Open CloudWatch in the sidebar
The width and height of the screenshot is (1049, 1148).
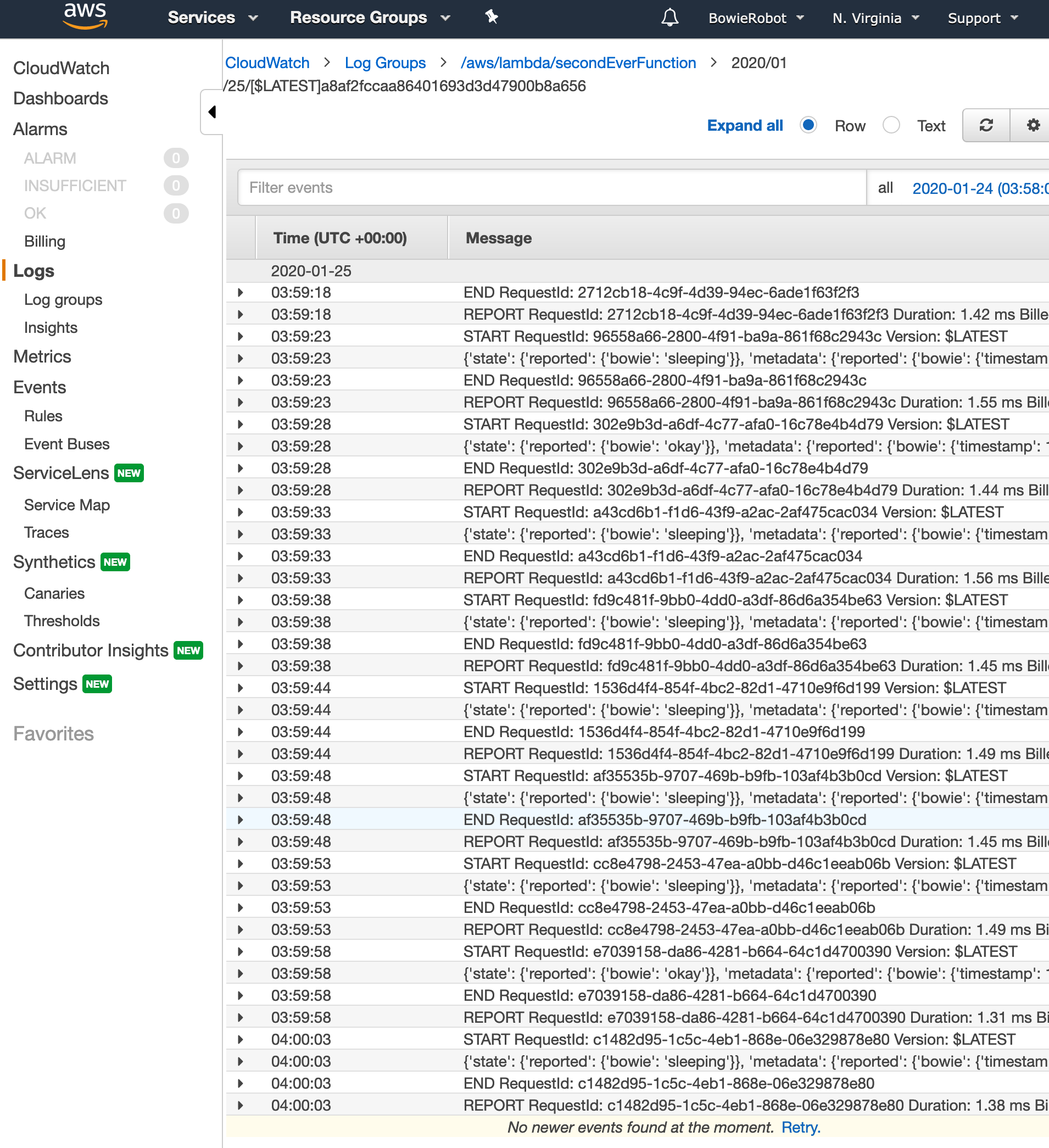pos(61,68)
